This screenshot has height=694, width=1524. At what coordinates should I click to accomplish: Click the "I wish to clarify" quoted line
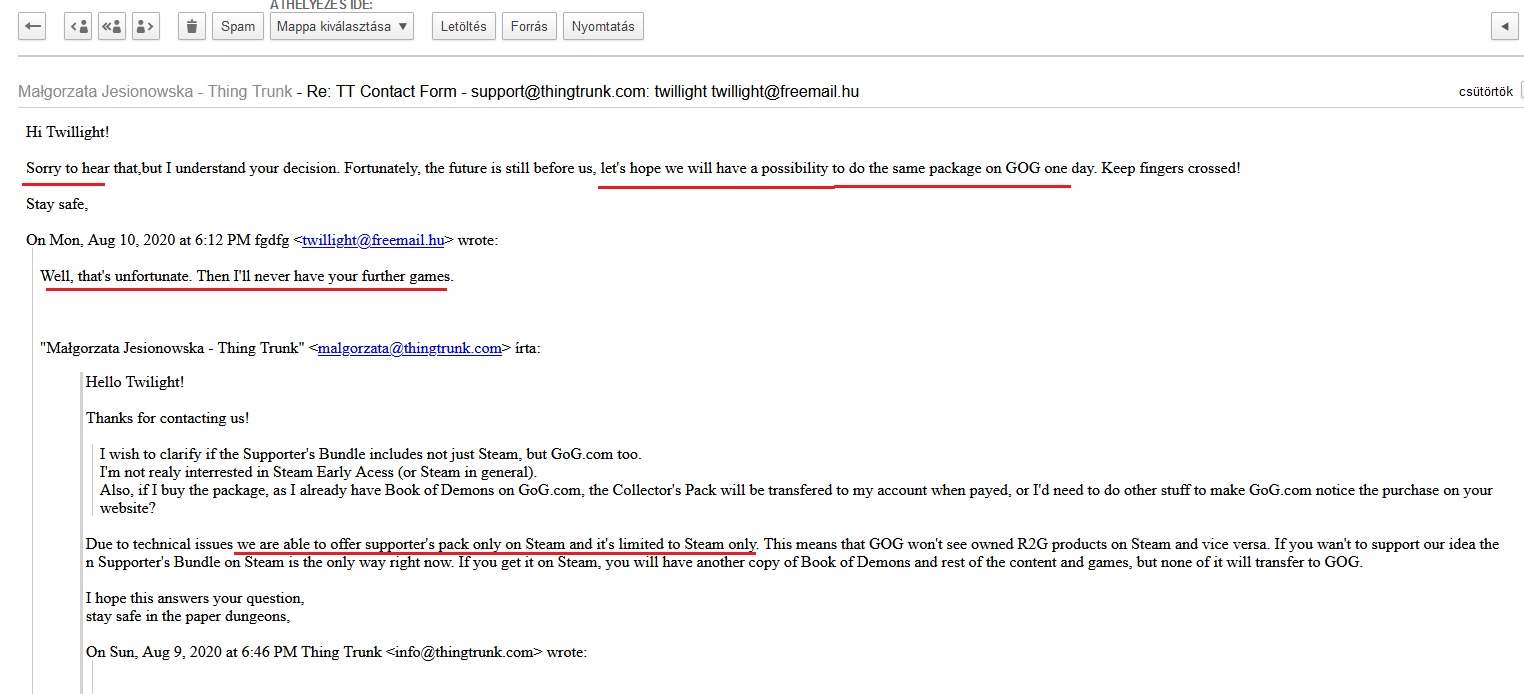(370, 454)
